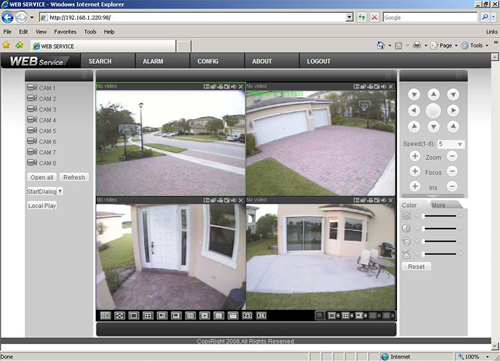Open the StartDialog dropdown

point(45,191)
